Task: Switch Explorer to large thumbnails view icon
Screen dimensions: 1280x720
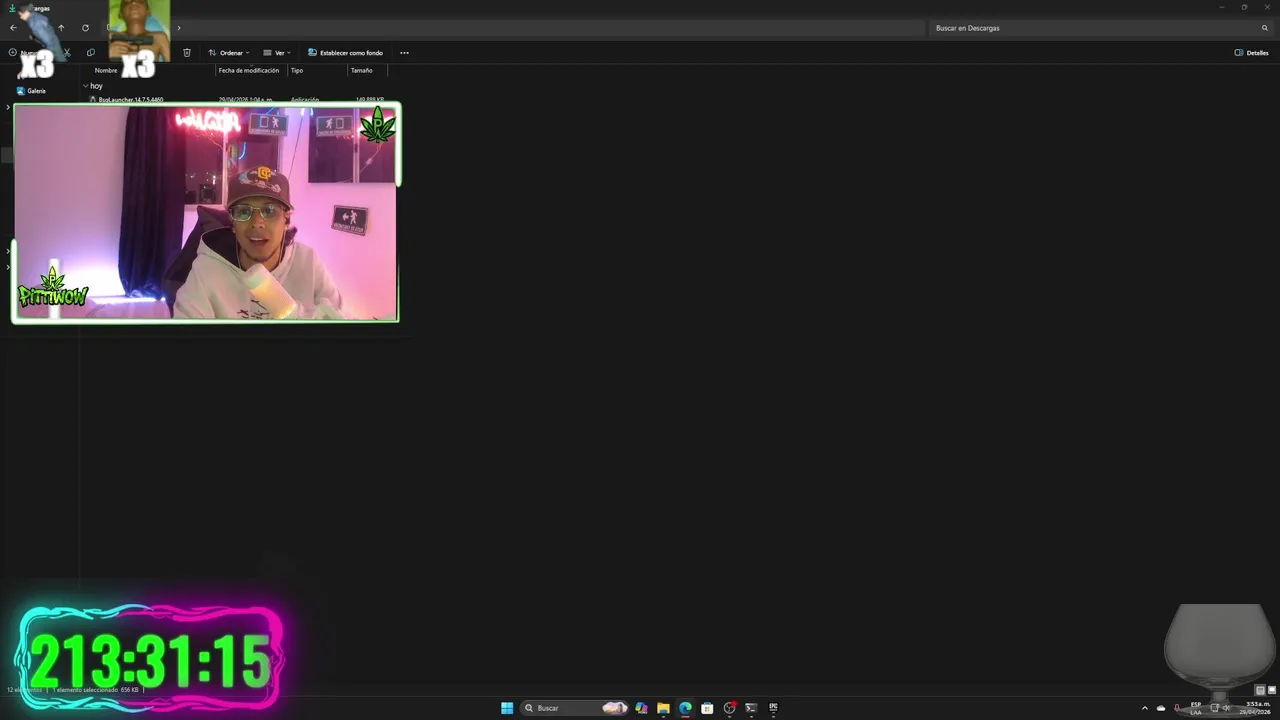Action: pyautogui.click(x=1271, y=690)
